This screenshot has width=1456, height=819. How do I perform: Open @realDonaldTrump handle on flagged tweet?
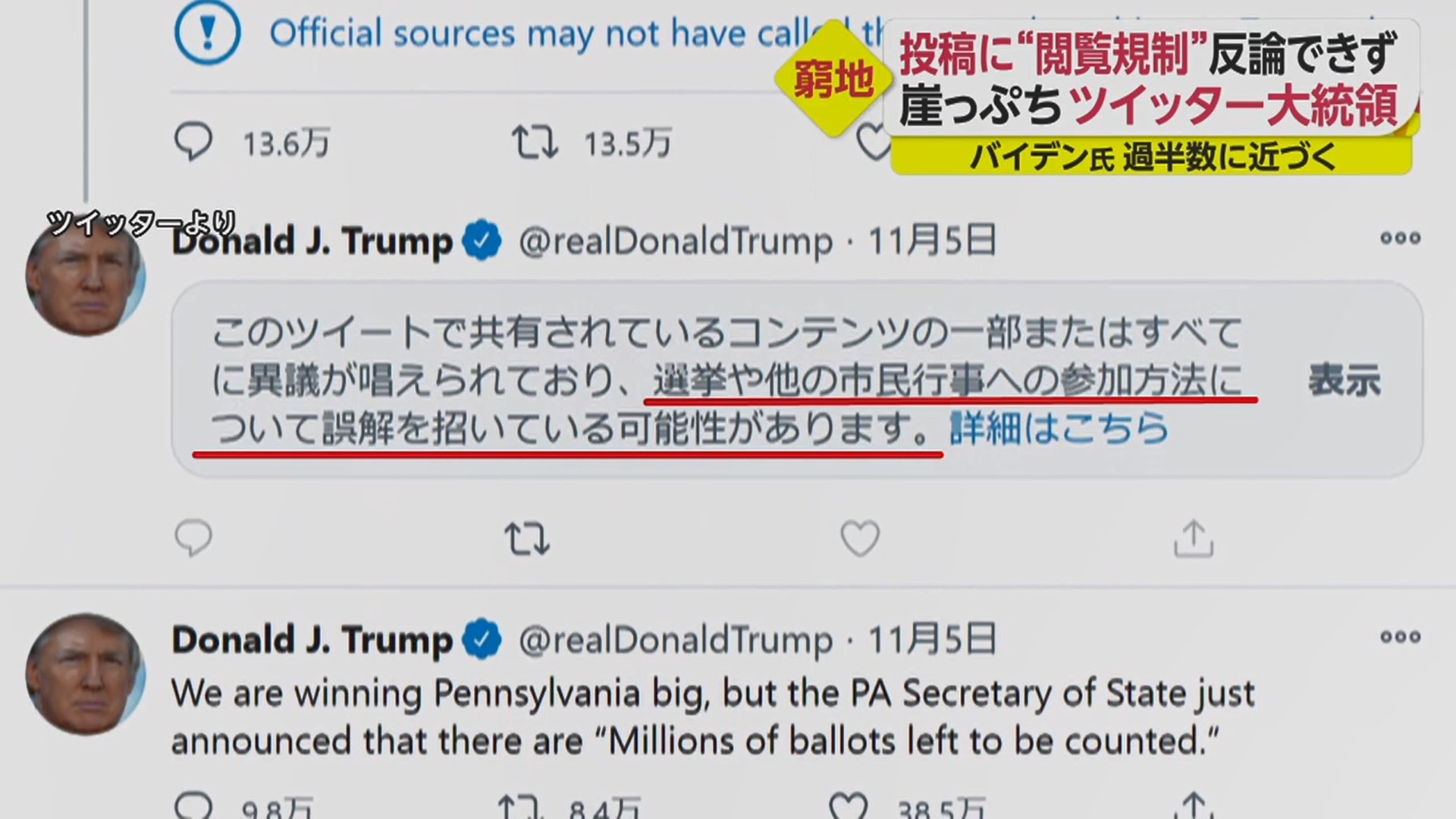(676, 241)
